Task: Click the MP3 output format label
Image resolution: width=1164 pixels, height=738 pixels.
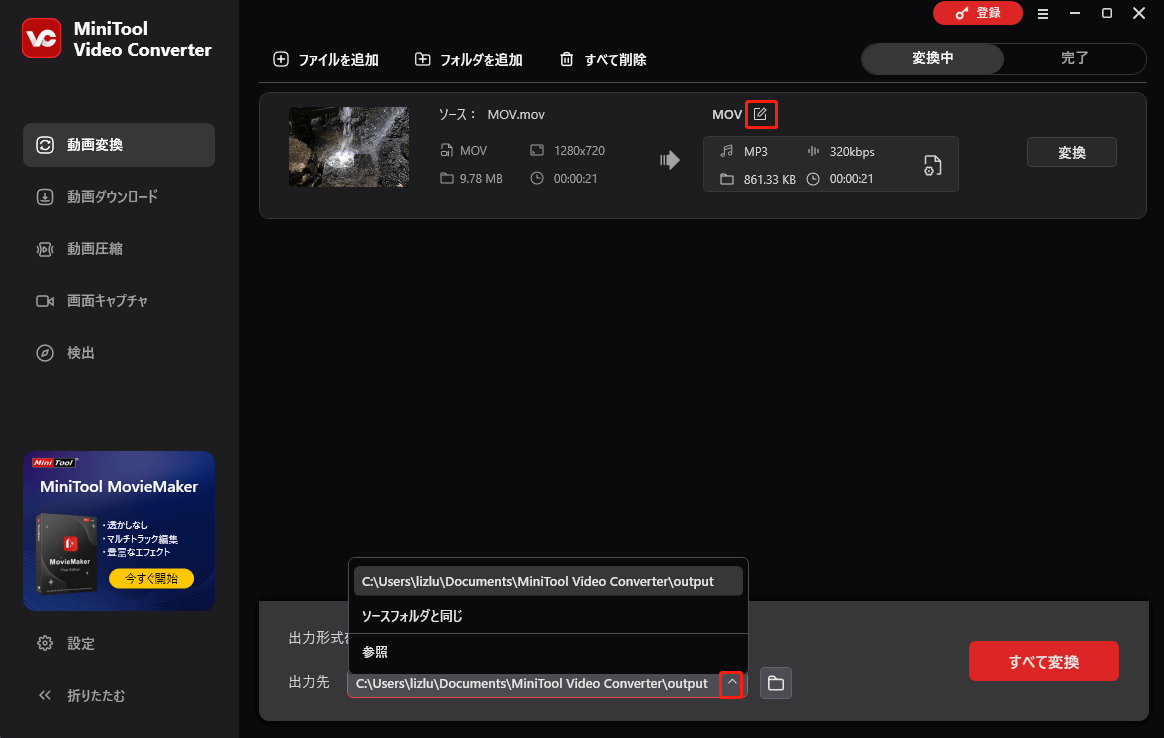Action: tap(756, 151)
